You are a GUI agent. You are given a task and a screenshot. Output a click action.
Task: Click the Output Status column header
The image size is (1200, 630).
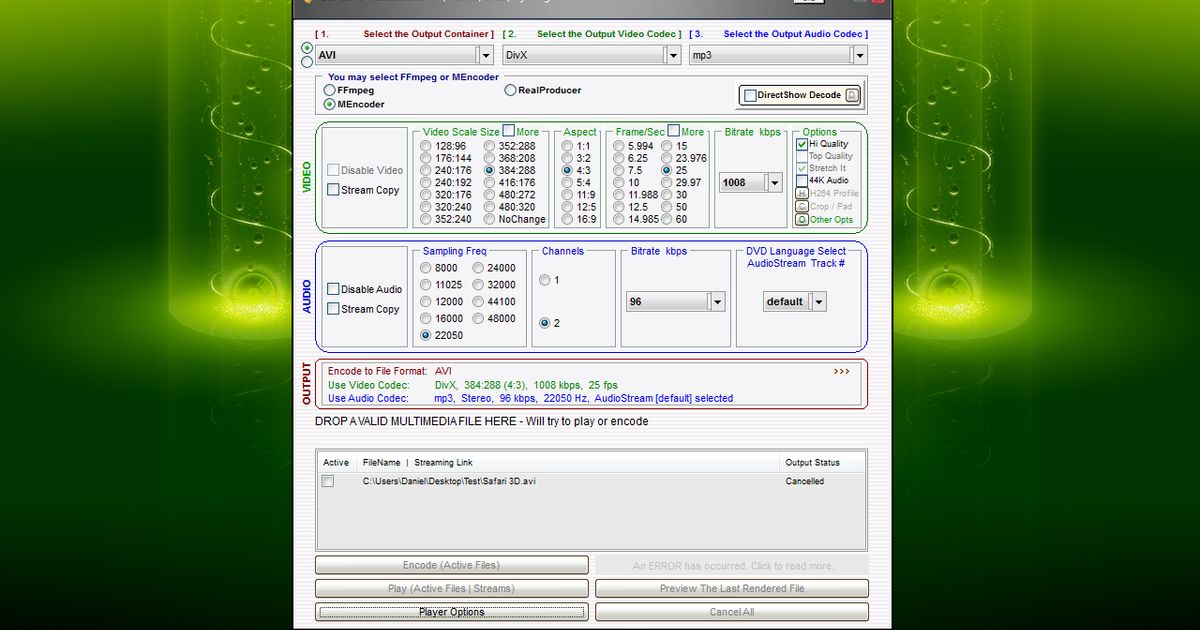(x=813, y=463)
